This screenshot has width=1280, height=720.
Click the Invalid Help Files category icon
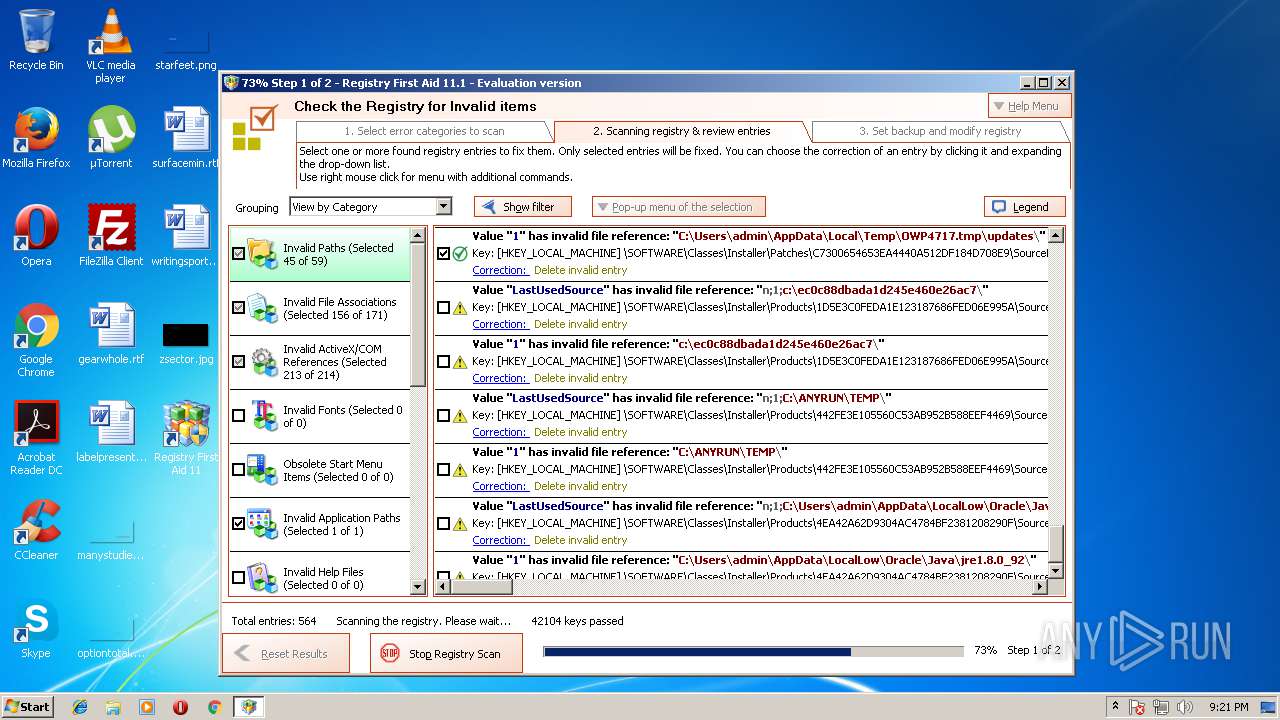[263, 578]
